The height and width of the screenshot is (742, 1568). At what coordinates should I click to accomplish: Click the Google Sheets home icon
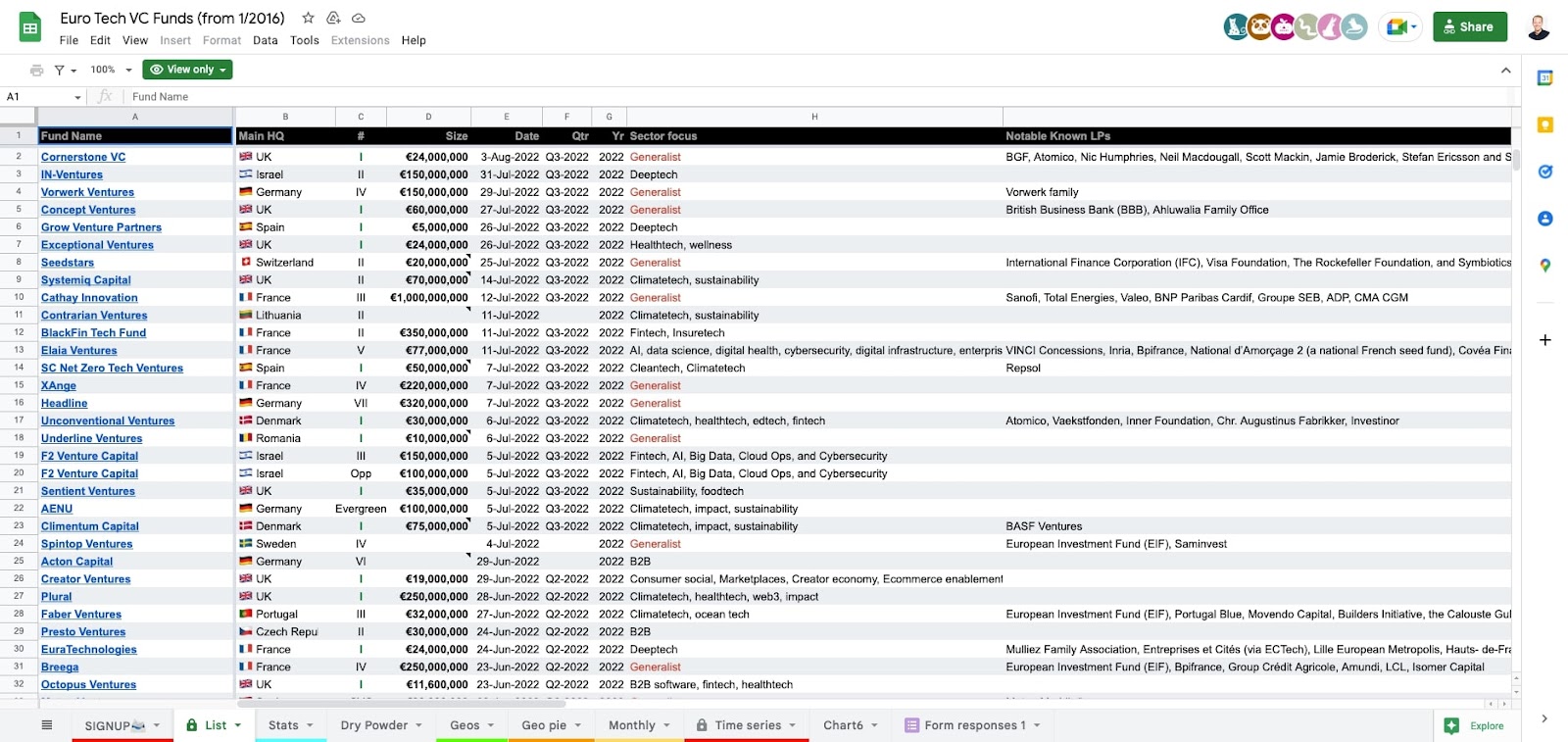(30, 27)
